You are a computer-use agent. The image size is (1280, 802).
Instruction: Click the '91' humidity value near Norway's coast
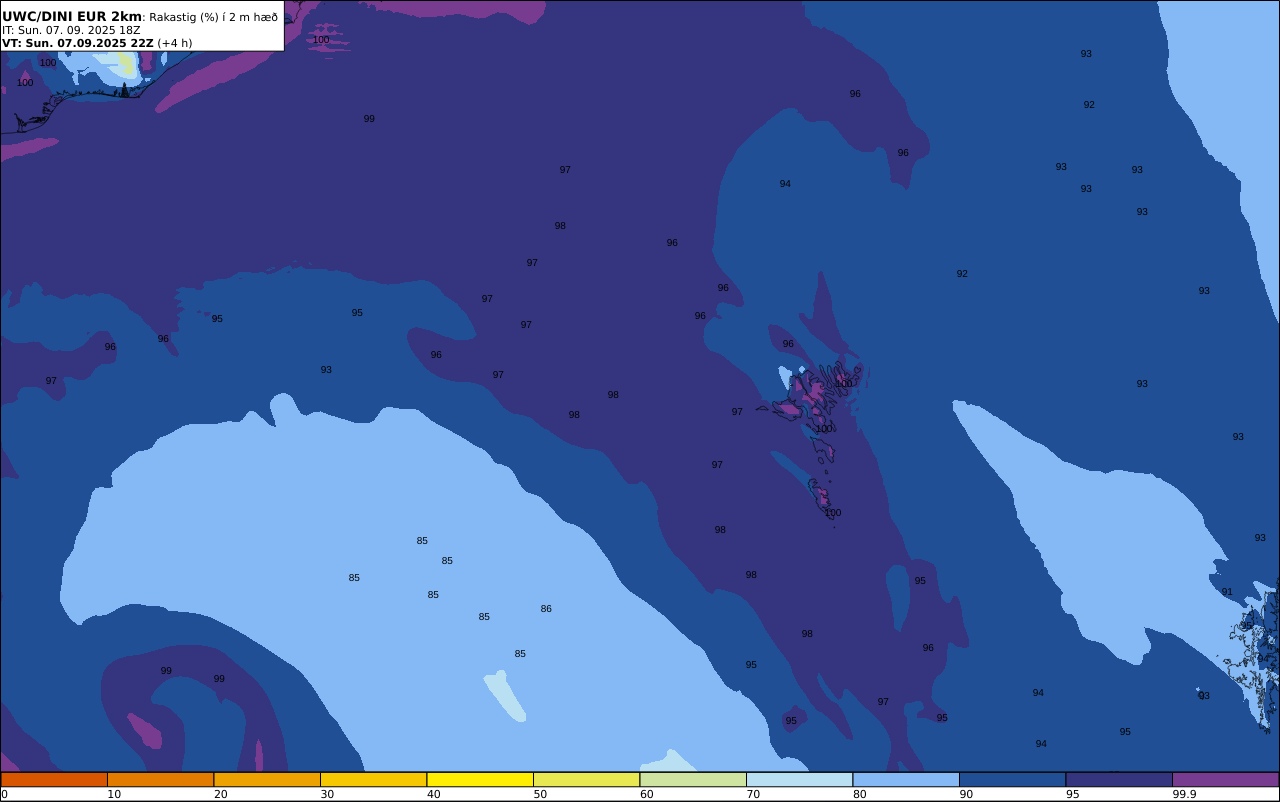[x=1227, y=592]
